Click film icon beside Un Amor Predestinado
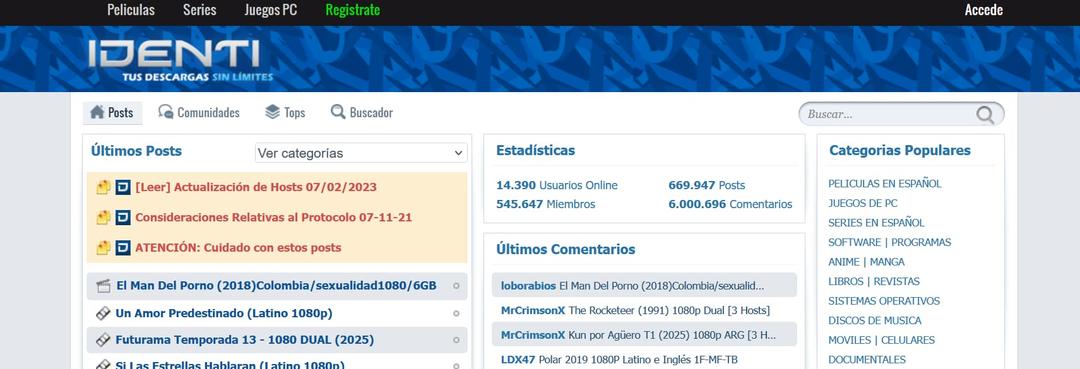 pos(103,313)
